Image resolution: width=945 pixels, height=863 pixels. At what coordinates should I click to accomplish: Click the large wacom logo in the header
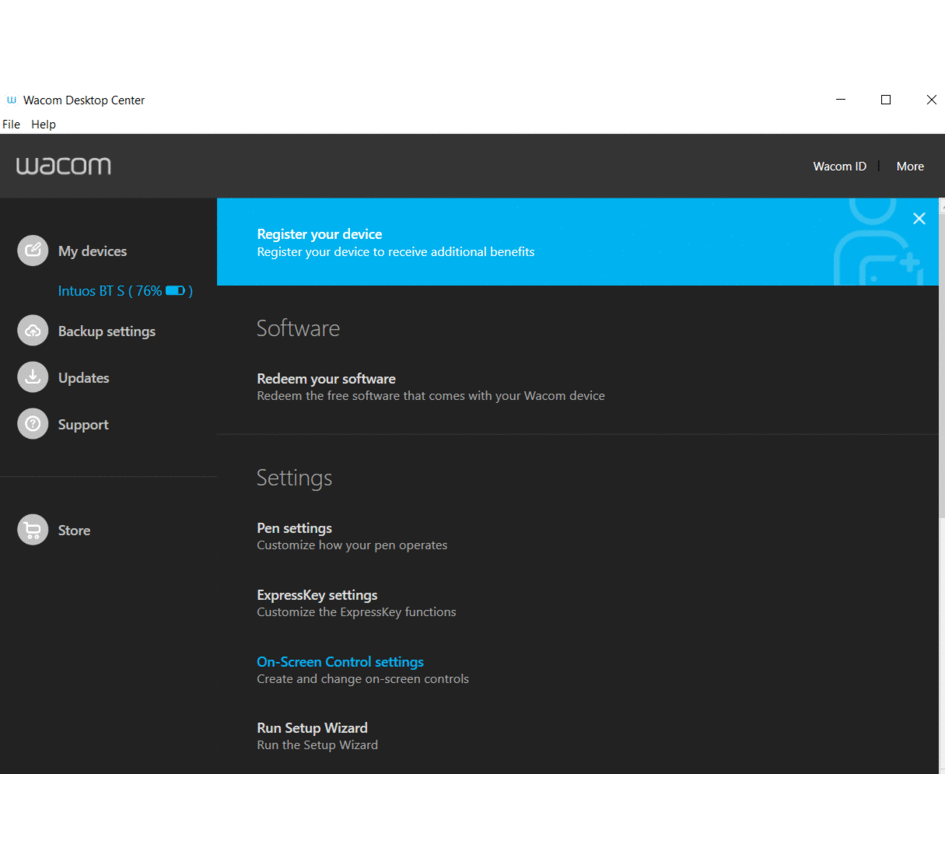click(63, 166)
